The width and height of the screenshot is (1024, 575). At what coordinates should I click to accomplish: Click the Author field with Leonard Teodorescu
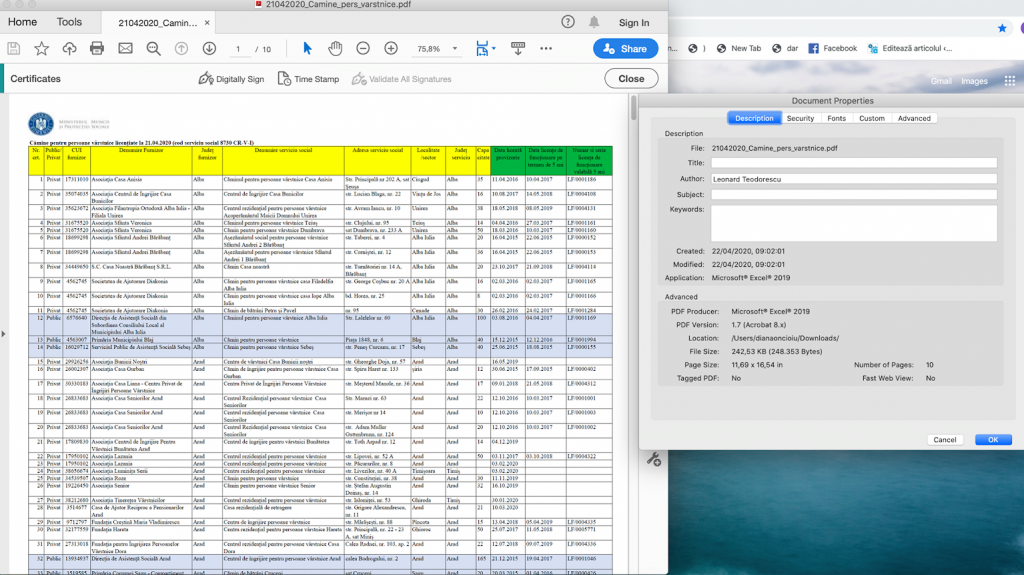coord(854,178)
